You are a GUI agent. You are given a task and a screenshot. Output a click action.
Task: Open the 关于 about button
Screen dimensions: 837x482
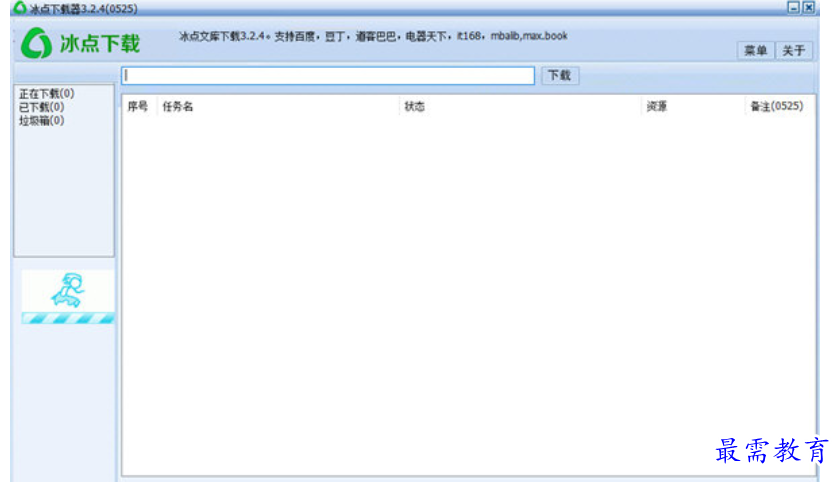coord(794,51)
